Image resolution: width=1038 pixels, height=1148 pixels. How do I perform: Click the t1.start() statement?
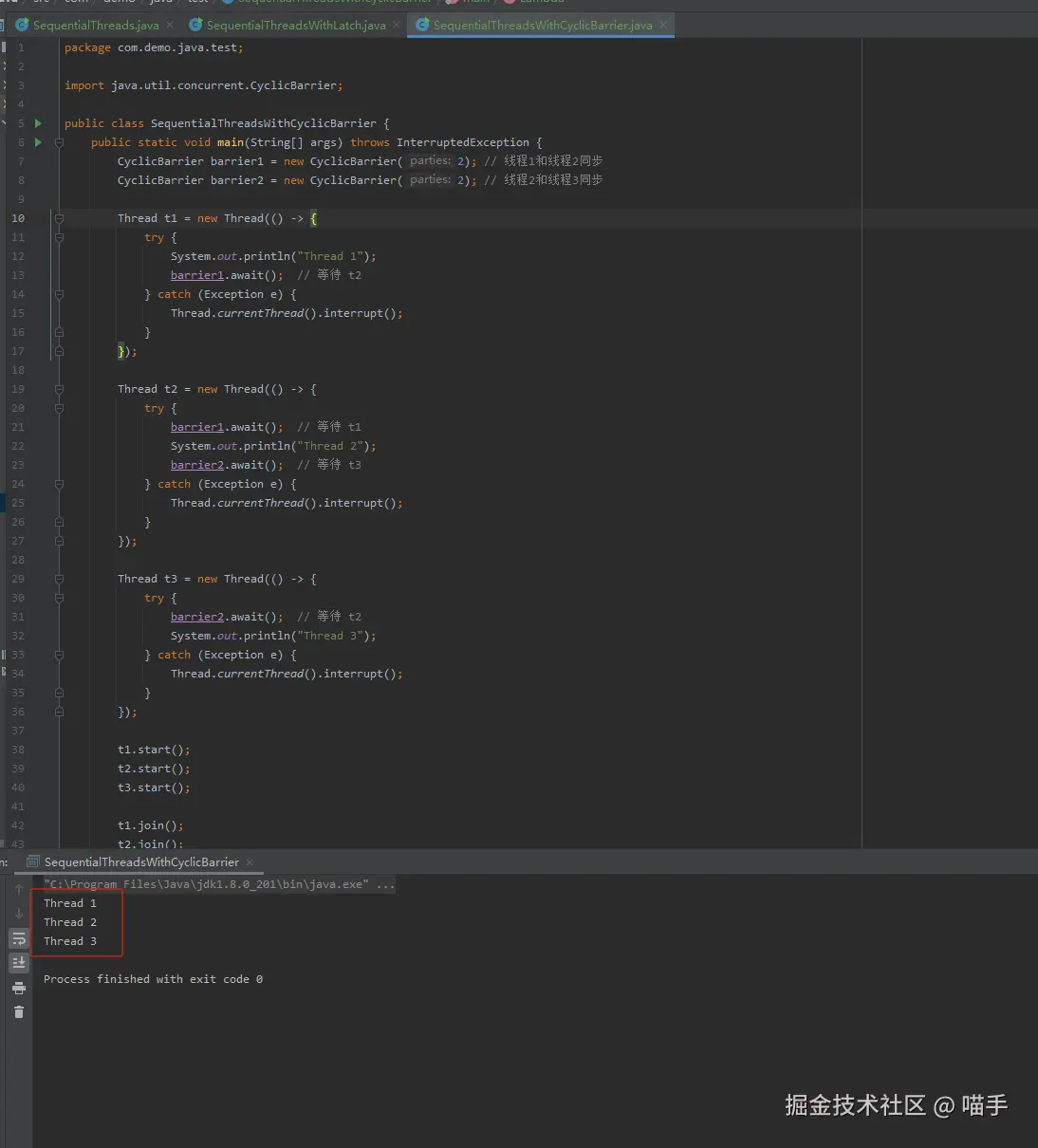pyautogui.click(x=154, y=750)
